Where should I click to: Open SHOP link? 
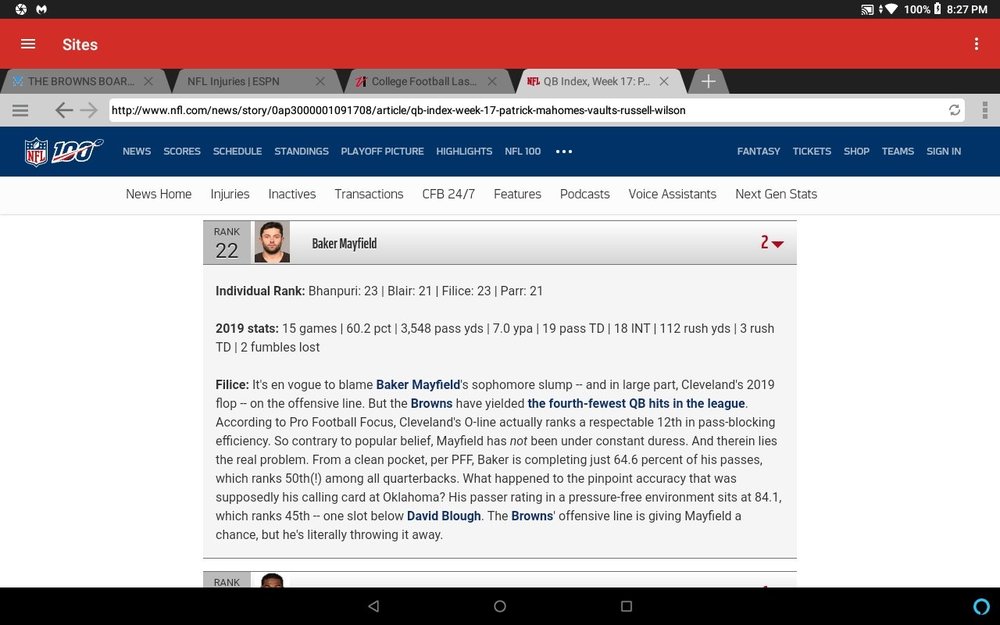[x=856, y=152]
